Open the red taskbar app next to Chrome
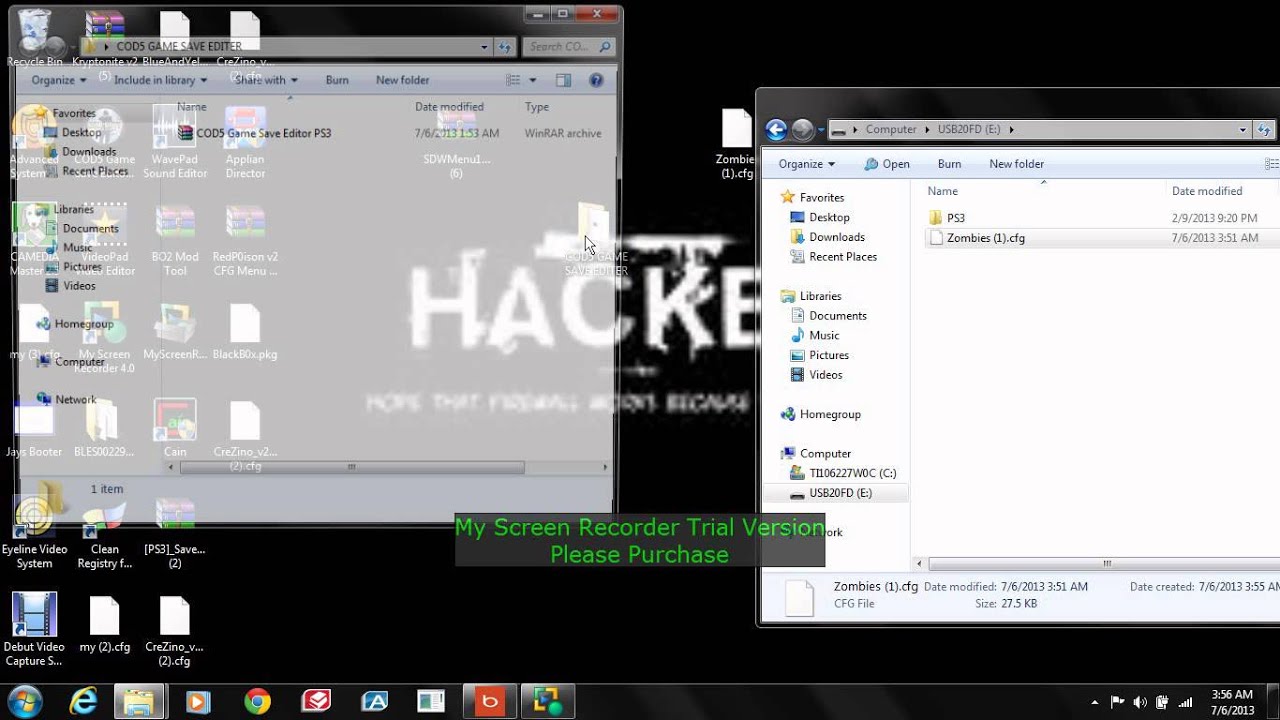This screenshot has height=720, width=1280. click(316, 702)
